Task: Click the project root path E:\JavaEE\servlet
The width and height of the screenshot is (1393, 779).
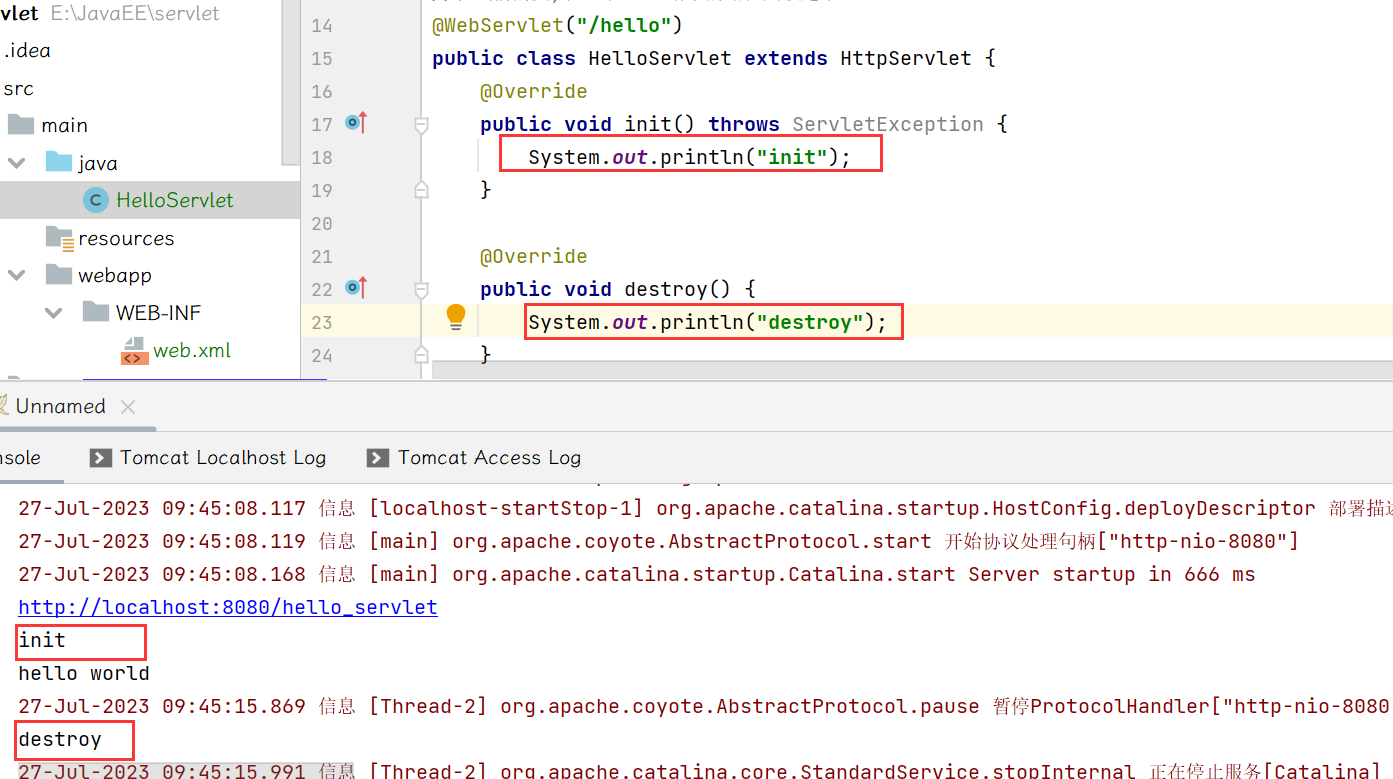Action: 135,14
